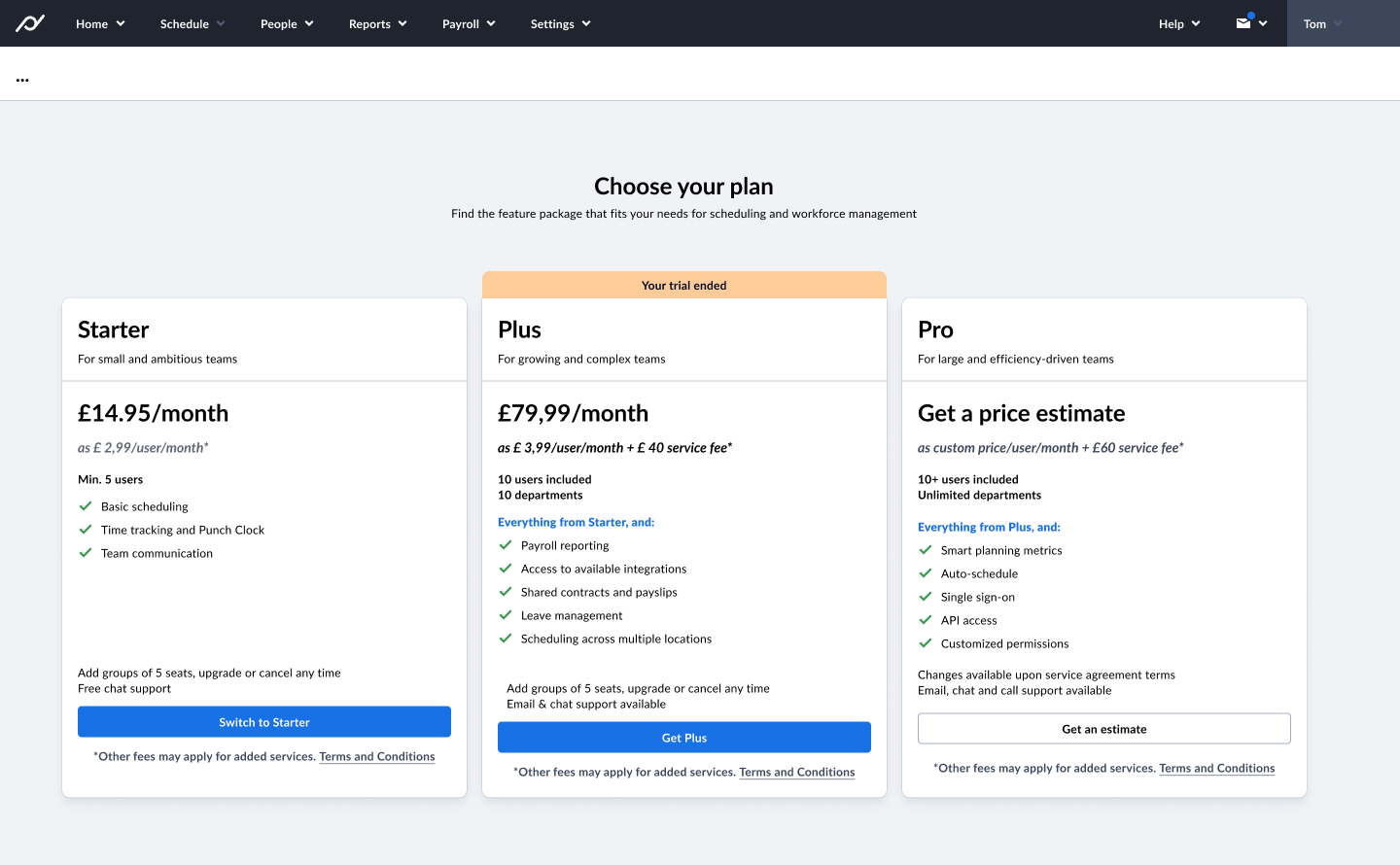Open the People menu

tap(287, 23)
